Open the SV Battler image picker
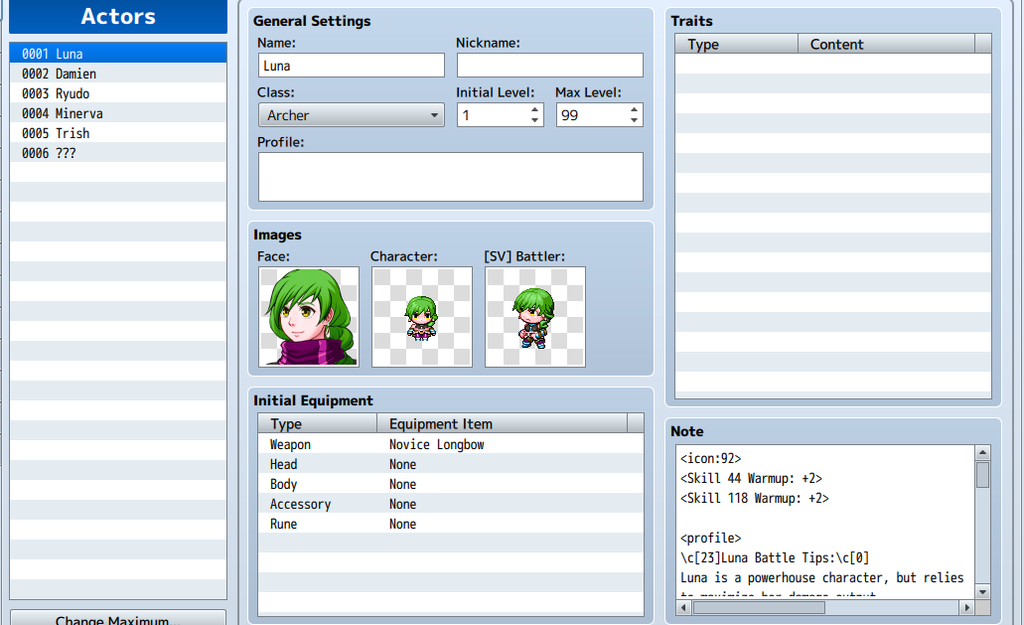This screenshot has height=625, width=1024. coord(535,316)
